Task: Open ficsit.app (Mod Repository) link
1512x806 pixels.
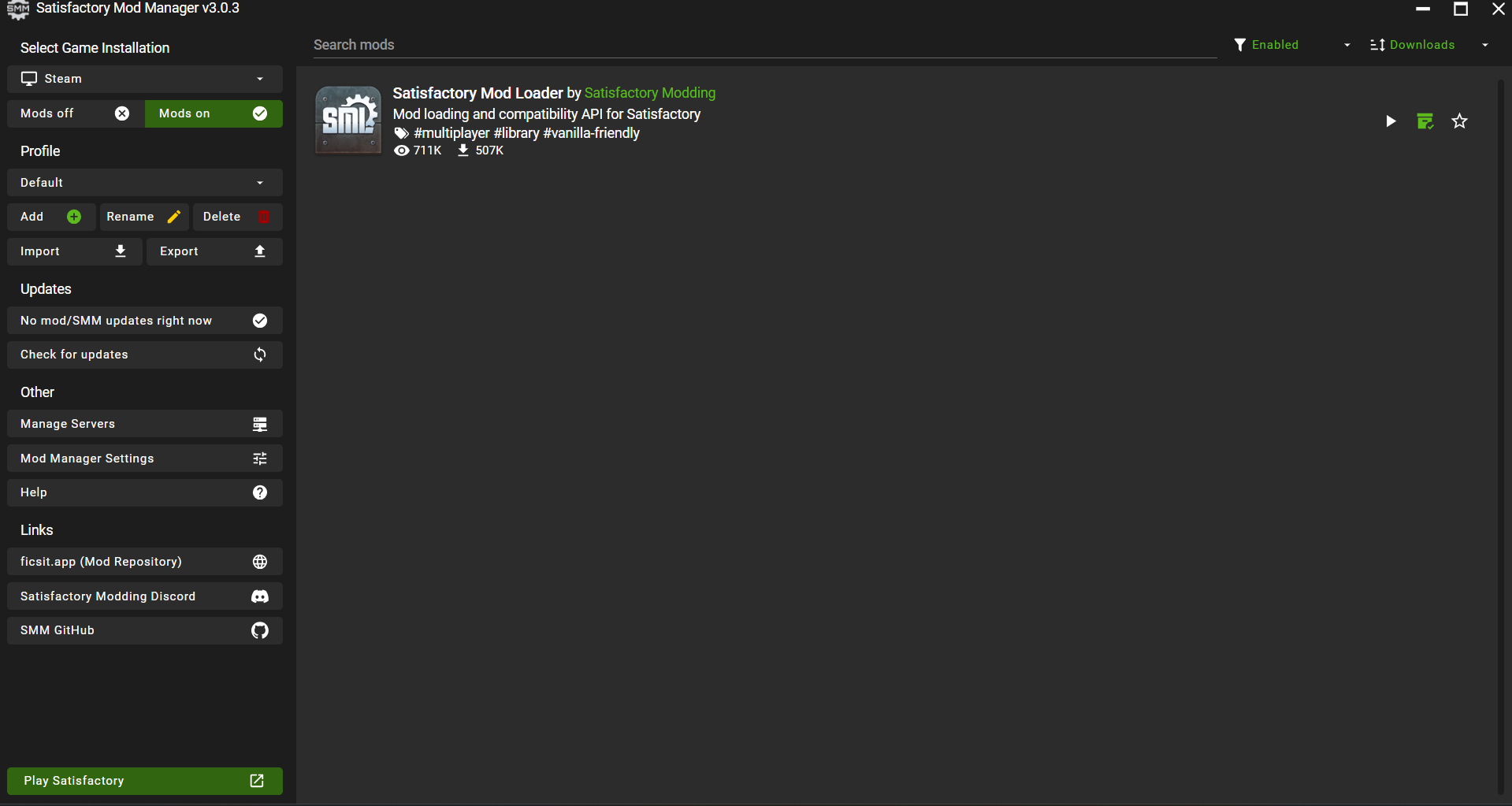Action: pos(145,562)
